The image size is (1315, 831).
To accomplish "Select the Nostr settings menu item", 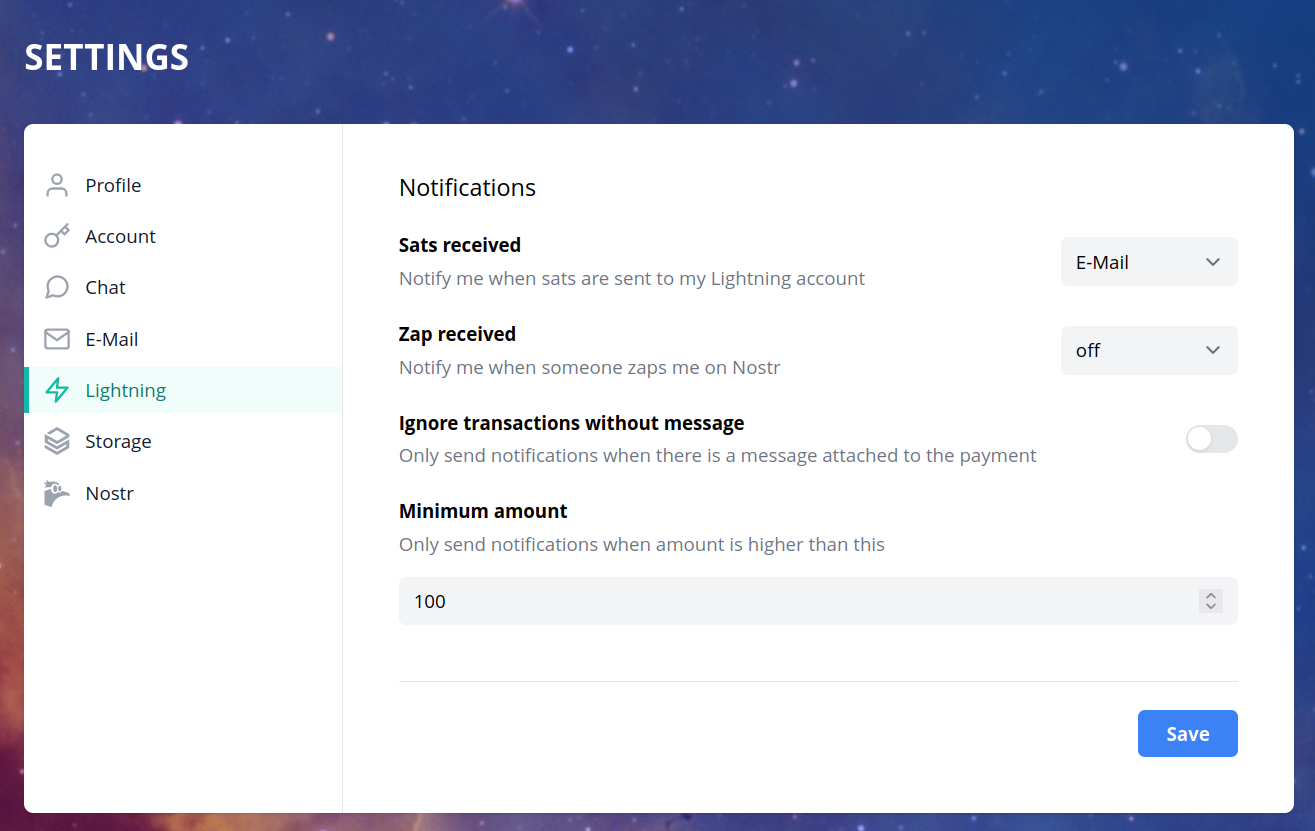I will [x=109, y=493].
